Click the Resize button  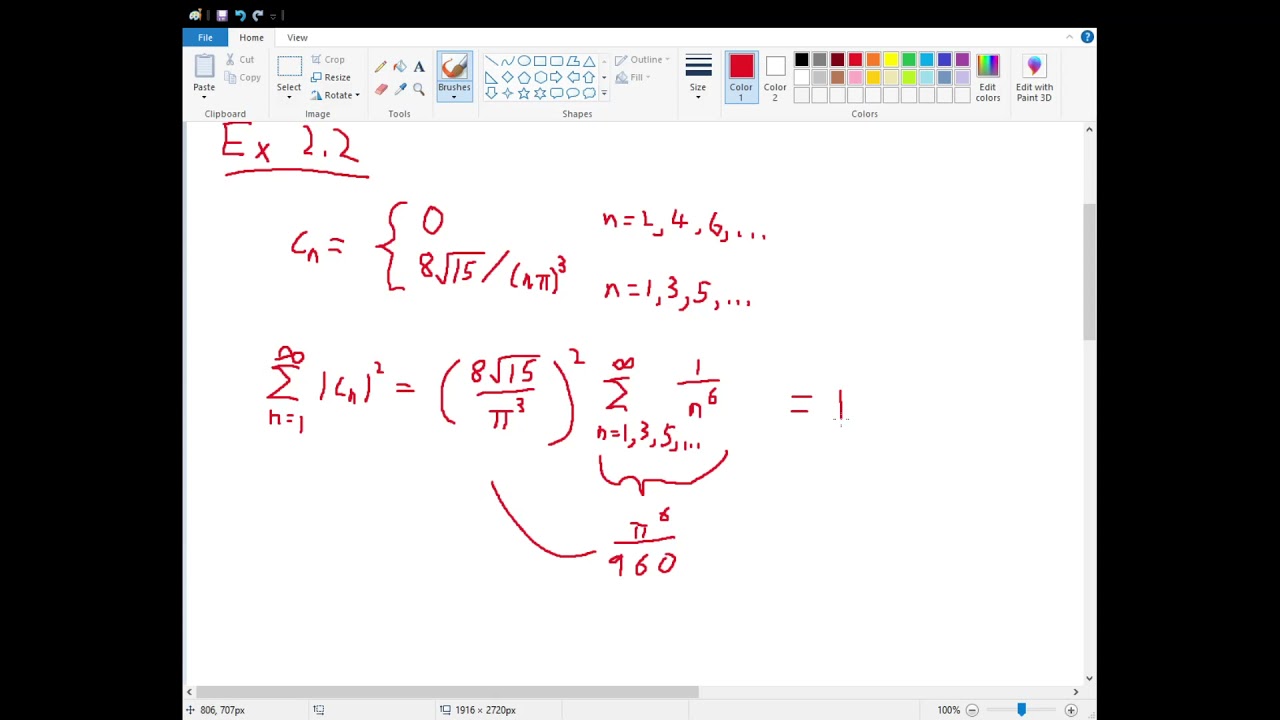(x=330, y=77)
